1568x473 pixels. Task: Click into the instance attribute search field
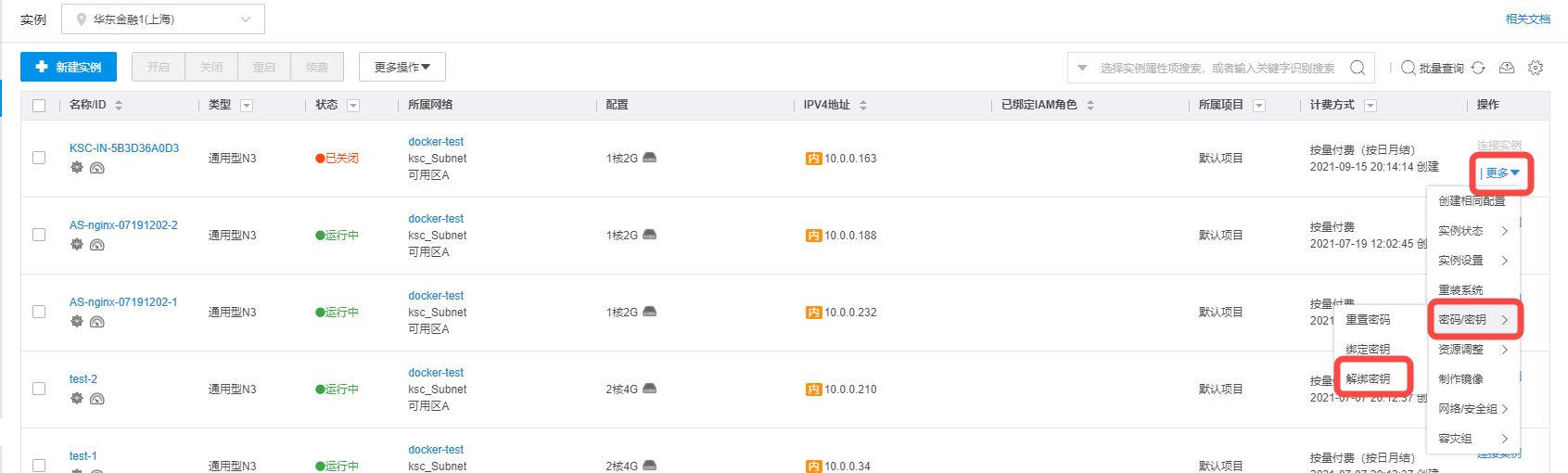(1217, 68)
